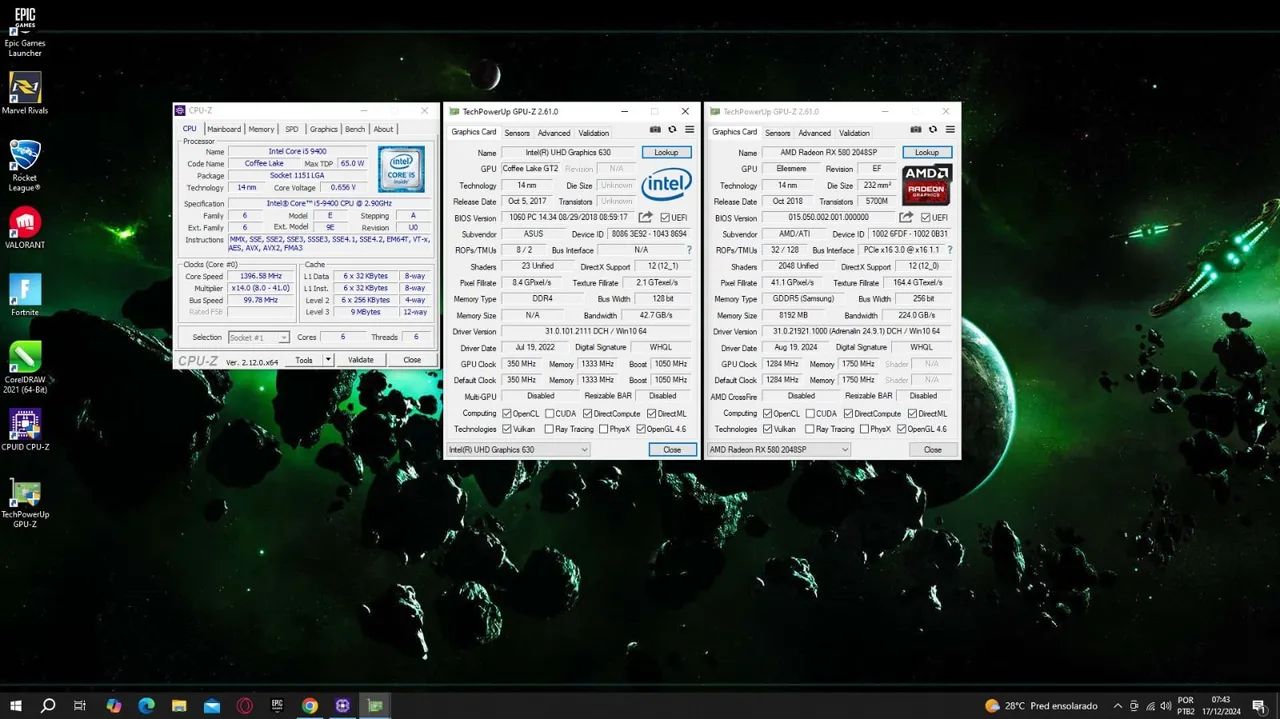Image resolution: width=1280 pixels, height=719 pixels.
Task: Open GPU selector dropdown showing Intel UHD Graphics 630
Action: [x=518, y=449]
